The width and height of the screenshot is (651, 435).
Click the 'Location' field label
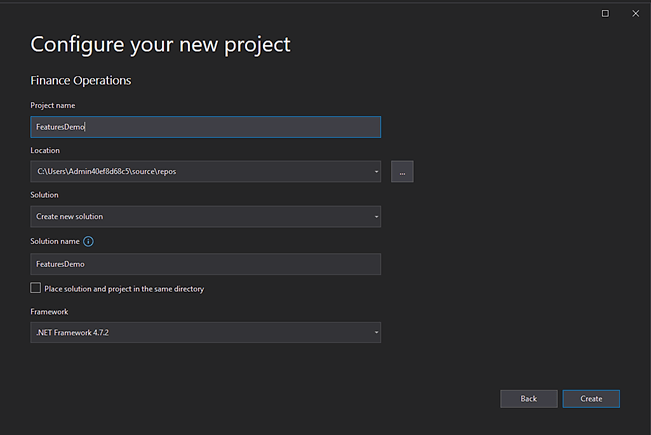(45, 150)
